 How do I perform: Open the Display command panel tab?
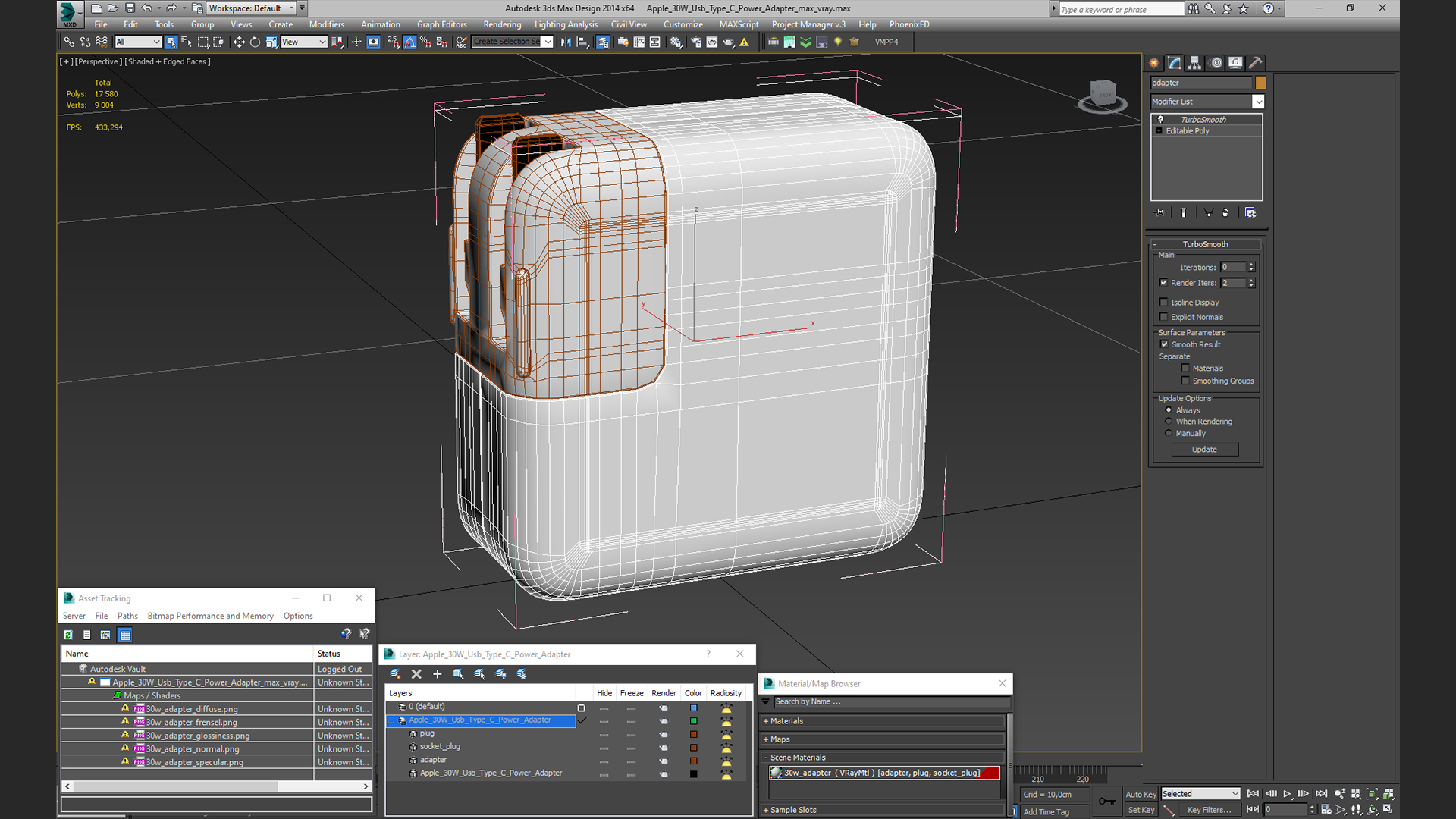pos(1235,63)
